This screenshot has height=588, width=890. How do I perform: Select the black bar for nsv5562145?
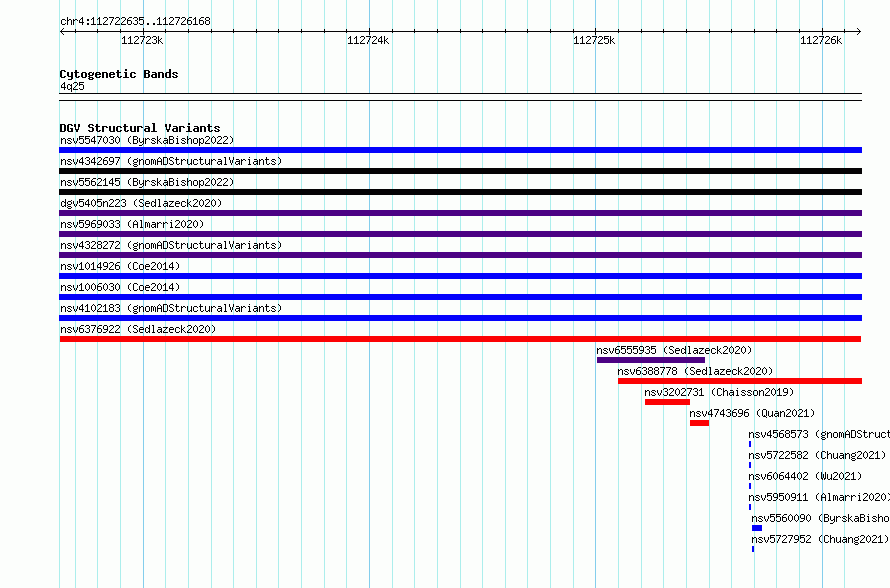(x=460, y=192)
